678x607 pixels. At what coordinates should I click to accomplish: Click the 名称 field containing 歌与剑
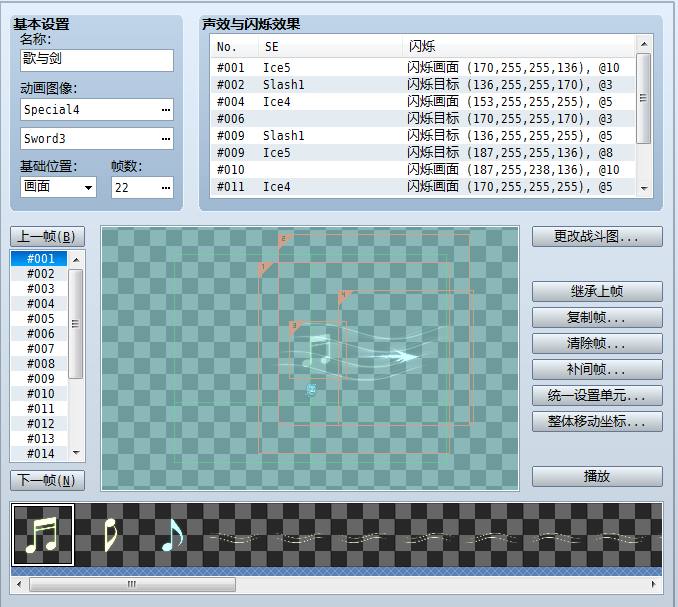(x=97, y=60)
